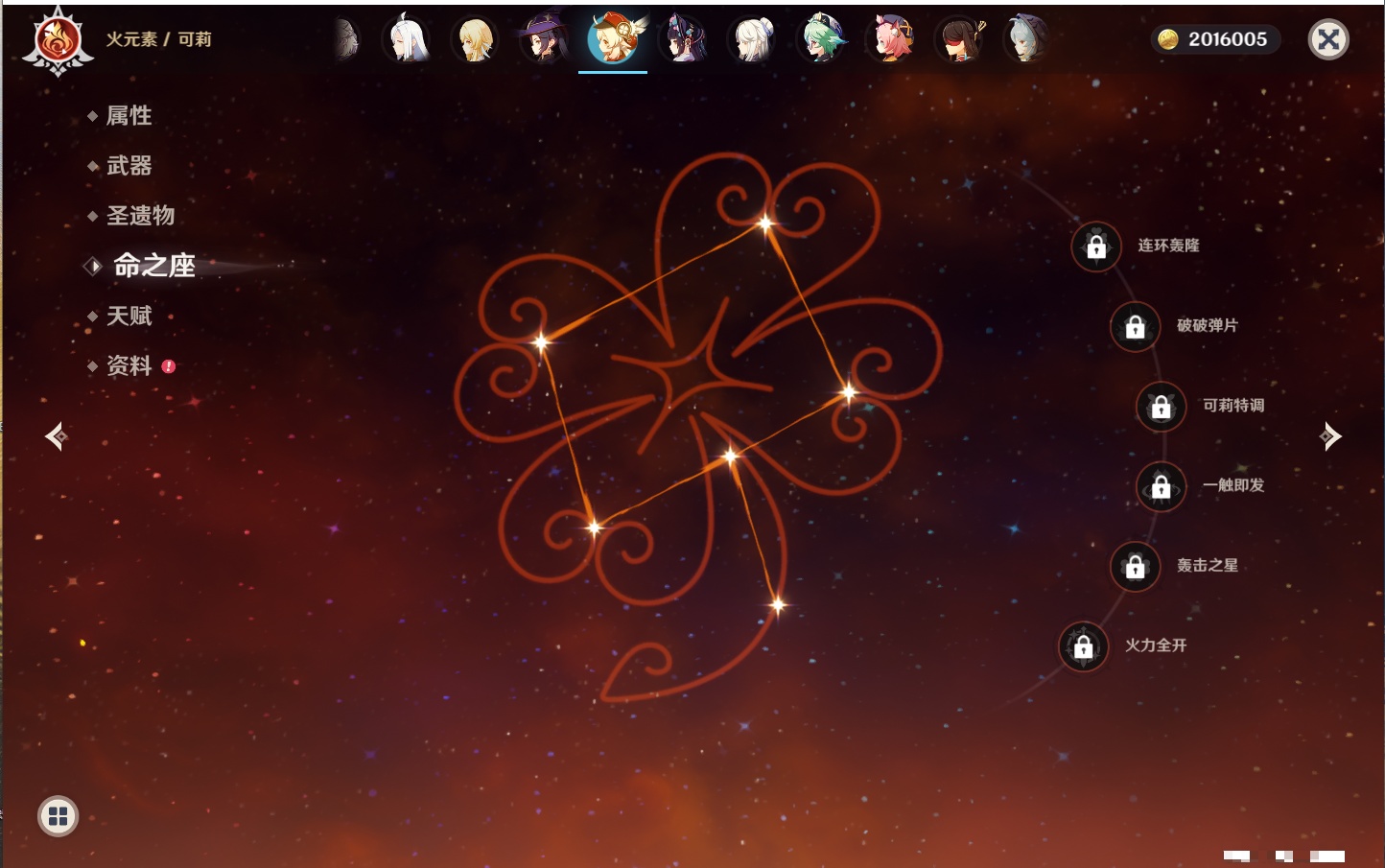Select the white-haired character avatar with the ahoge
Screen dimensions: 1385x868
tap(407, 39)
